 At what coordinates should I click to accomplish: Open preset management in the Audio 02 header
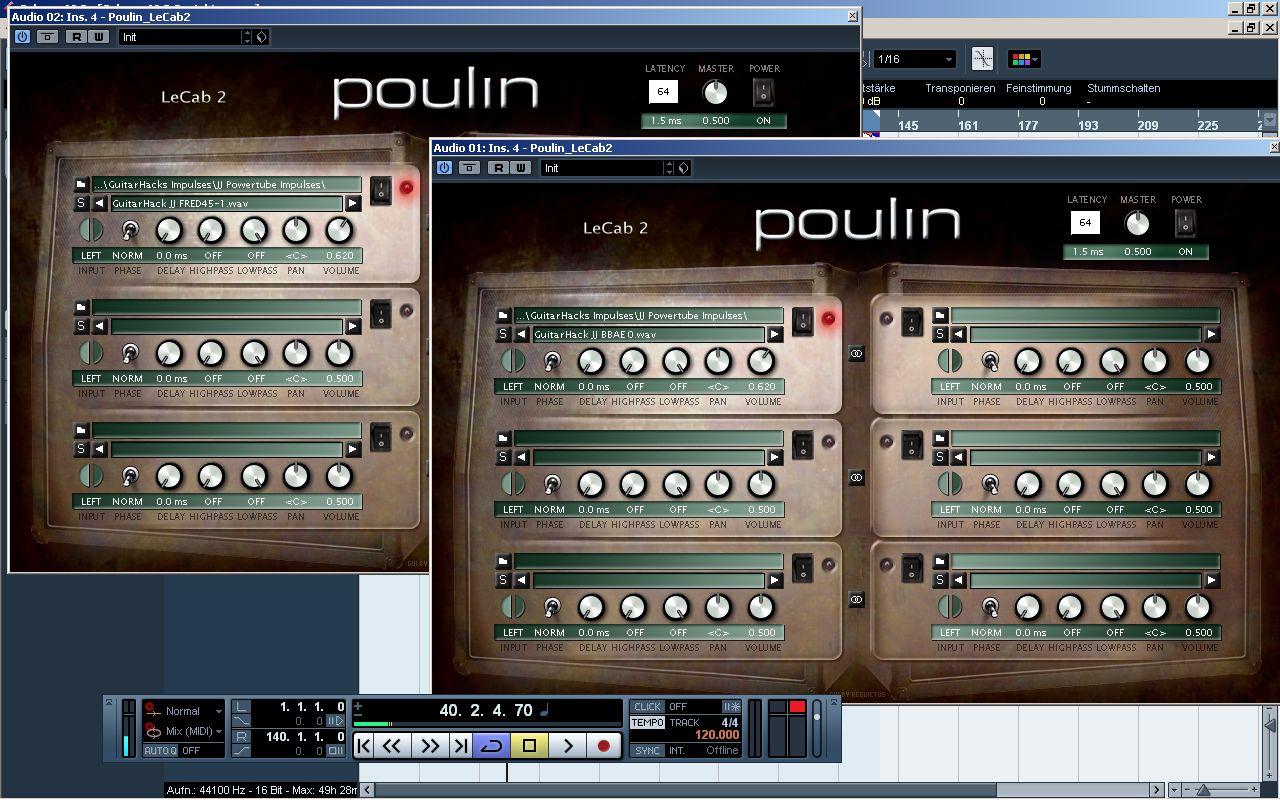(x=261, y=37)
